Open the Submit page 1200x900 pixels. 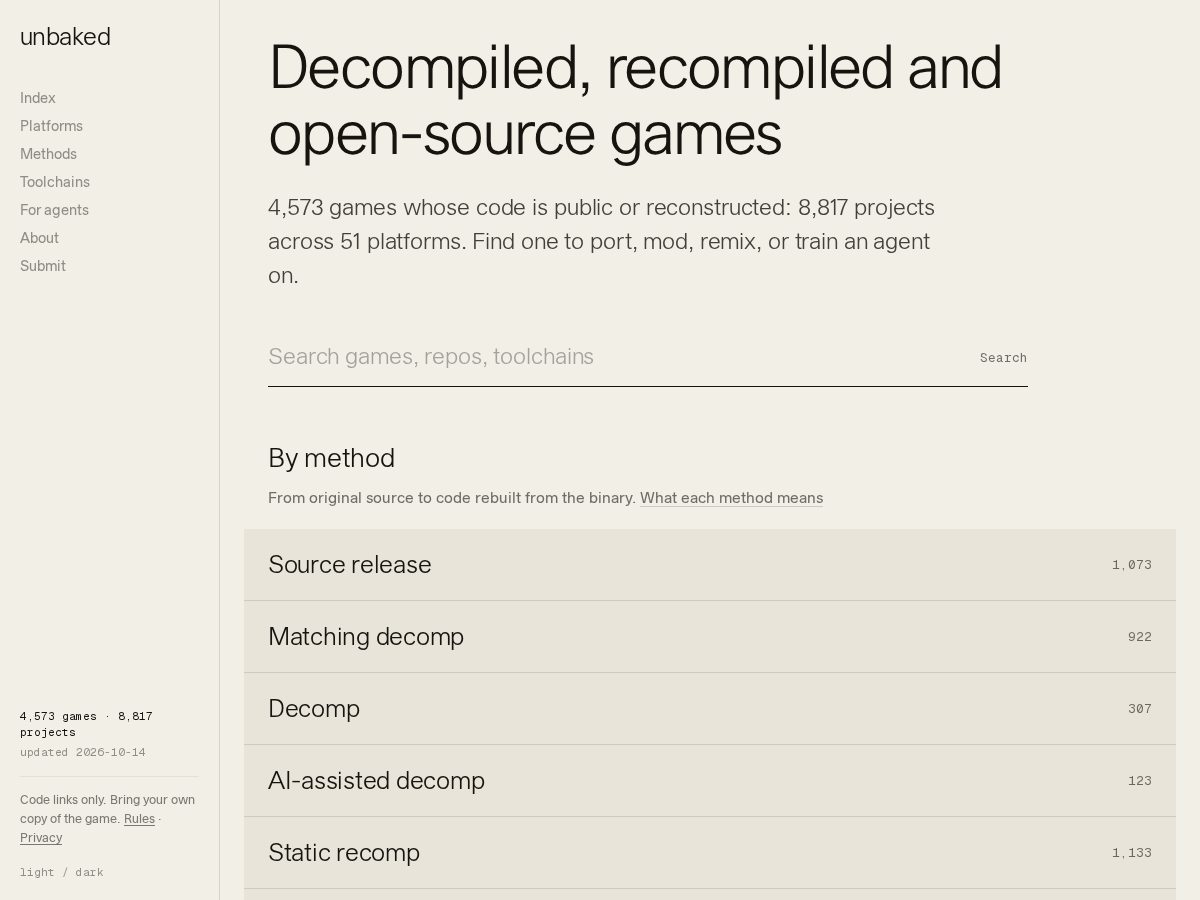coord(43,266)
